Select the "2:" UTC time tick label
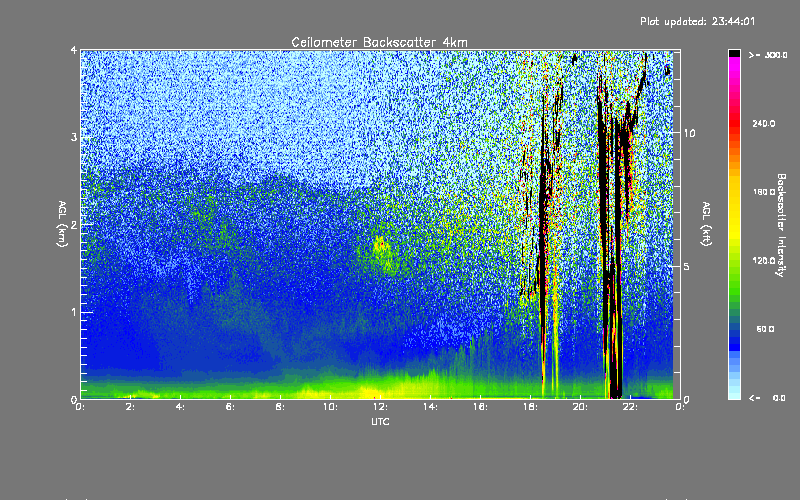 coord(130,407)
